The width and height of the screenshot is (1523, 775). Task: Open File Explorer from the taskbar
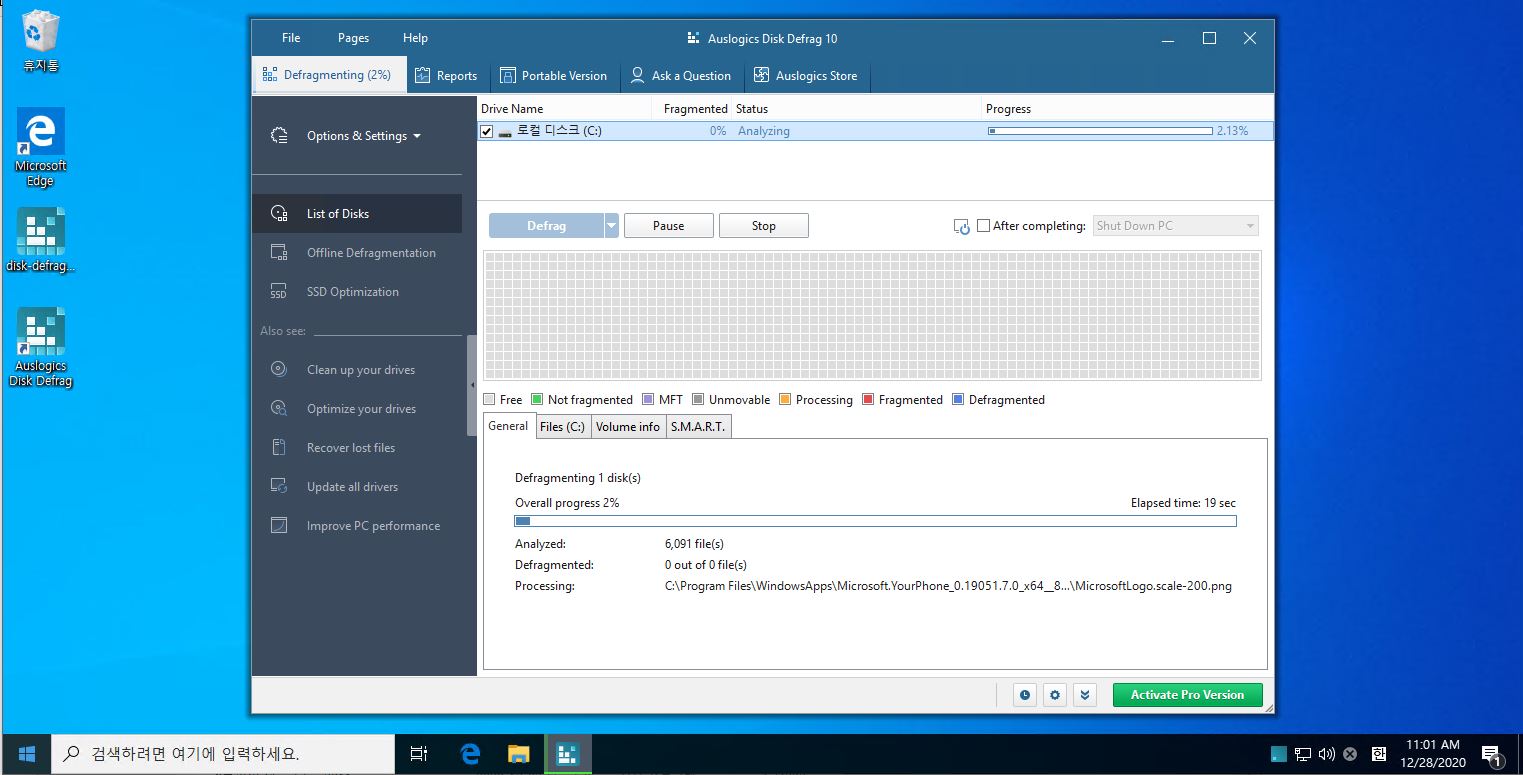click(x=518, y=754)
